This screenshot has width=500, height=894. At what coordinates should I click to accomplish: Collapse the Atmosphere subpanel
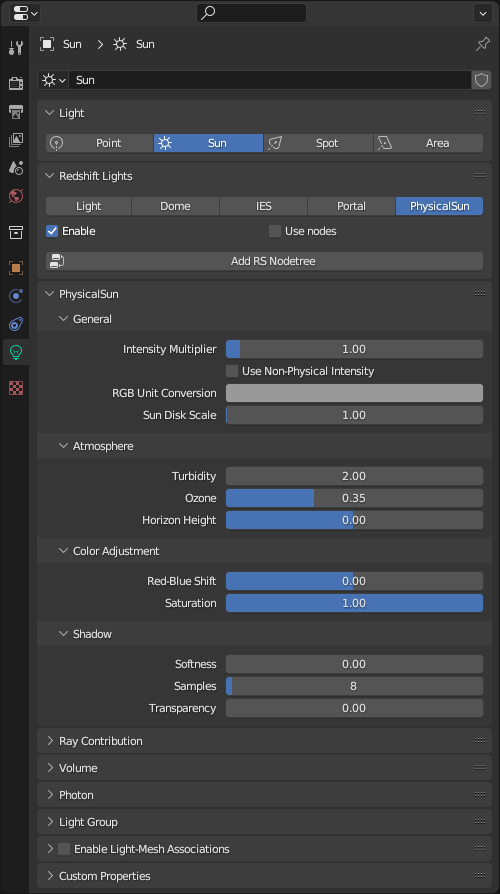pos(63,446)
